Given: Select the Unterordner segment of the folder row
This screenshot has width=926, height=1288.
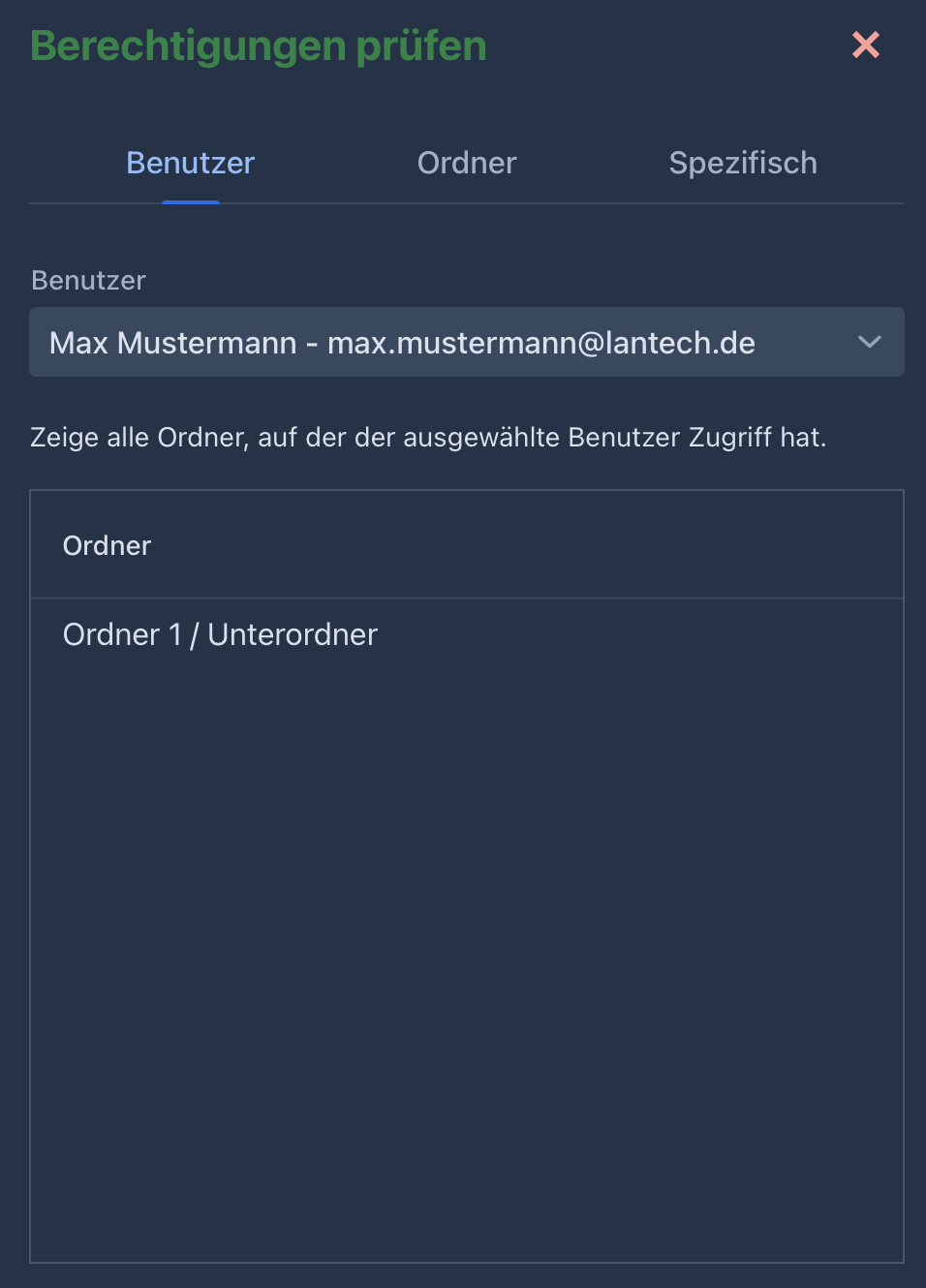Looking at the screenshot, I should point(293,634).
